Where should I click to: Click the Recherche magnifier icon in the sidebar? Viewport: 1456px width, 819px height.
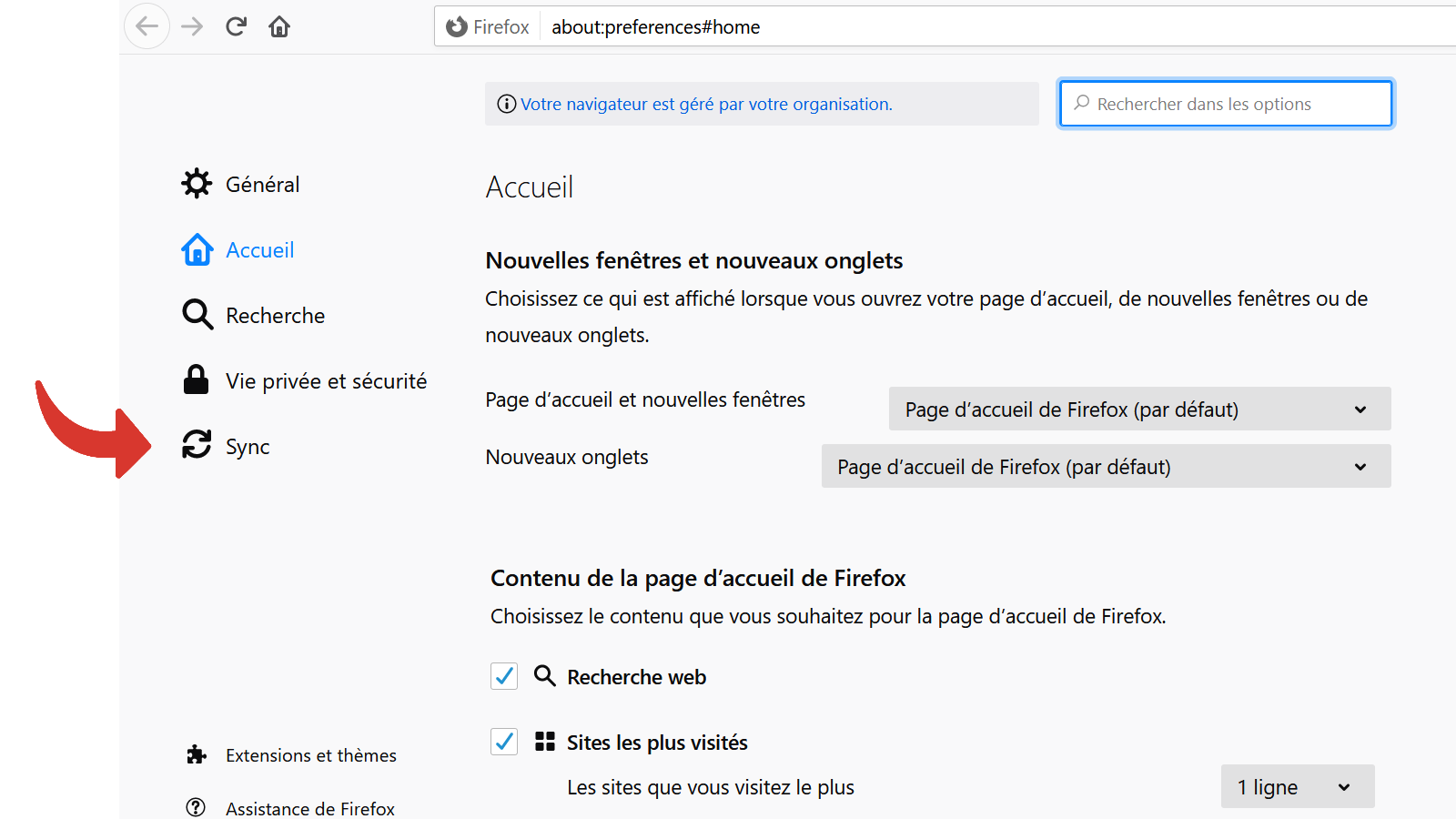(x=197, y=315)
